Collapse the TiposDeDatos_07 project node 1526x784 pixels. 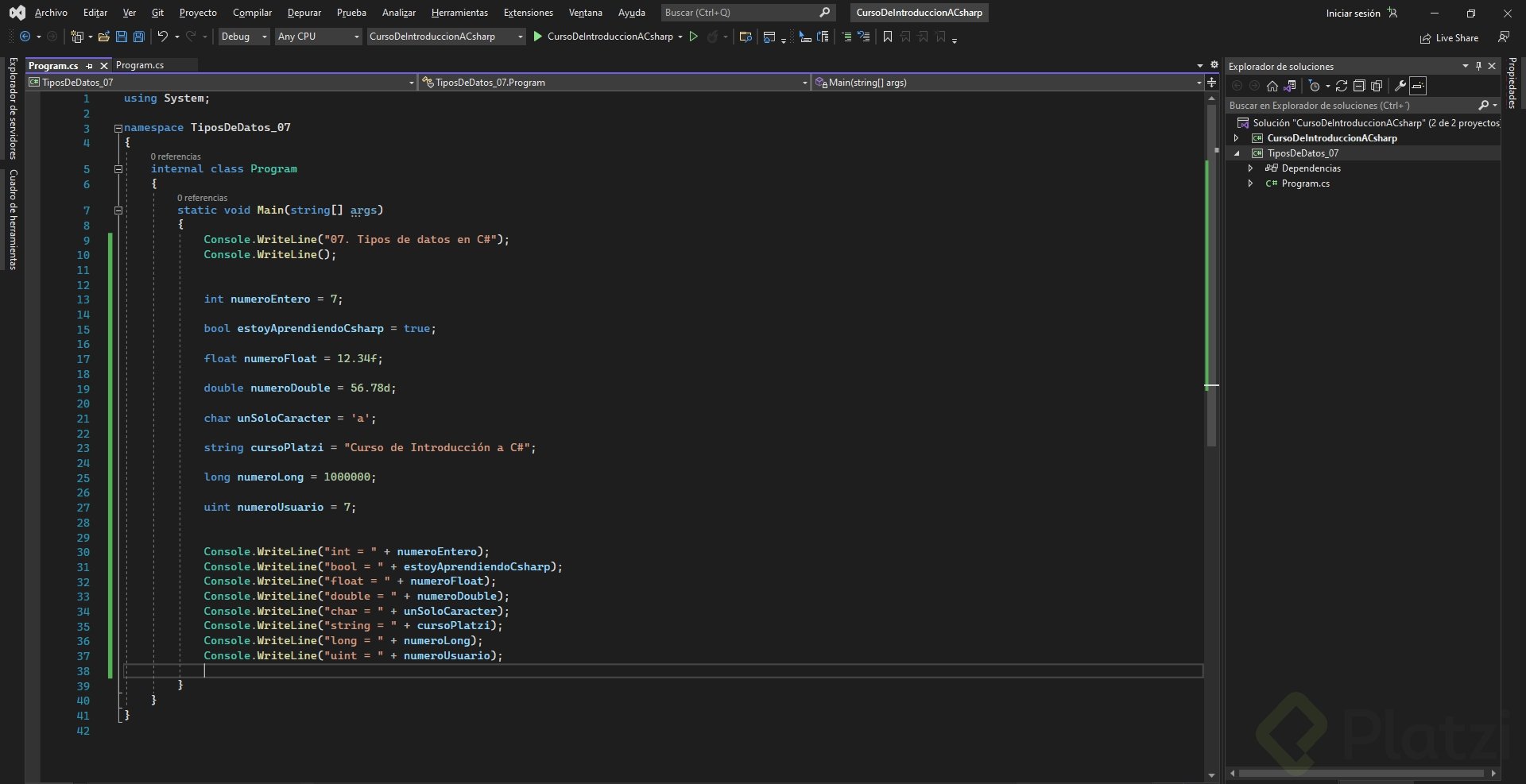[x=1236, y=153]
